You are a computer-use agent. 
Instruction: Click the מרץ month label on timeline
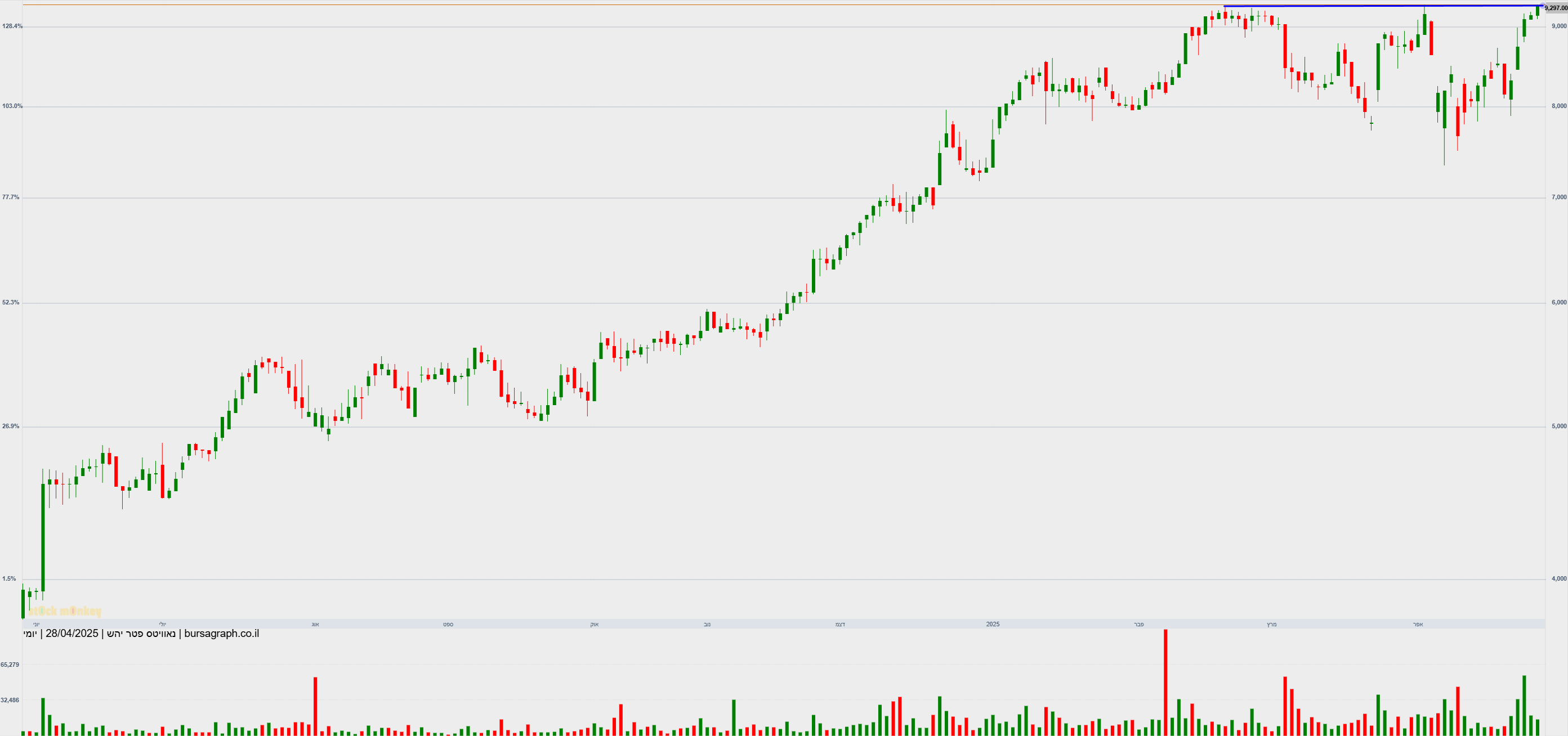1271,625
